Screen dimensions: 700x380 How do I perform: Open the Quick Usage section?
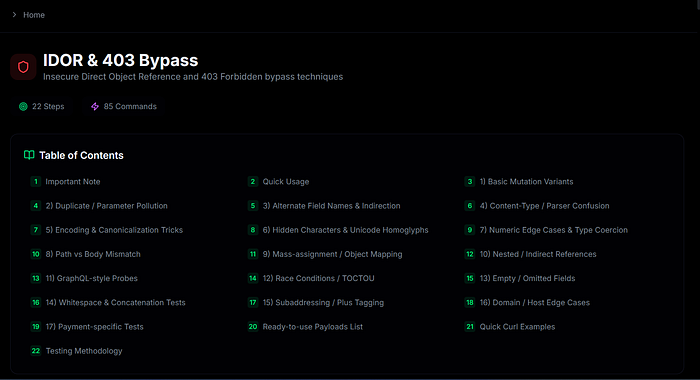(286, 182)
